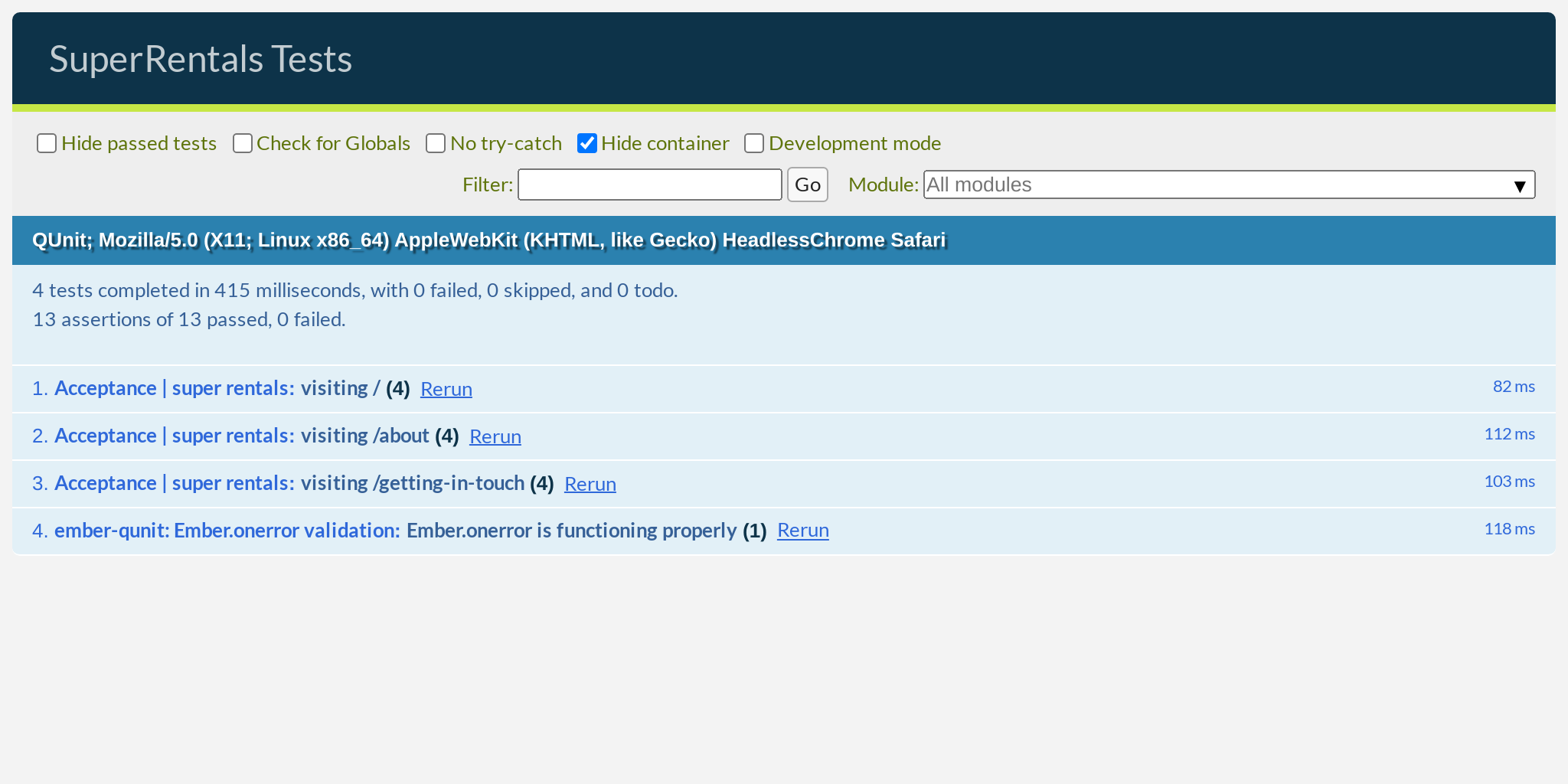Focus the Filter text field
This screenshot has width=1568, height=784.
[650, 185]
